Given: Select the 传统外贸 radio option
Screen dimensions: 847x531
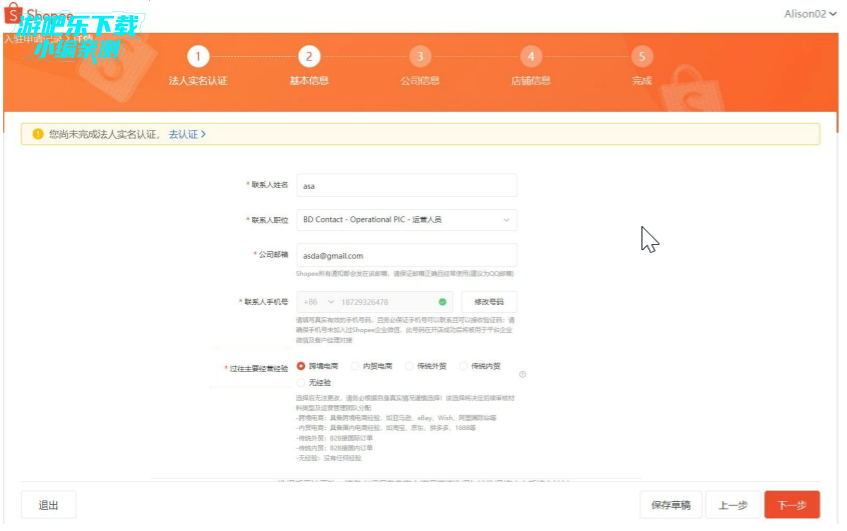Looking at the screenshot, I should 409,366.
